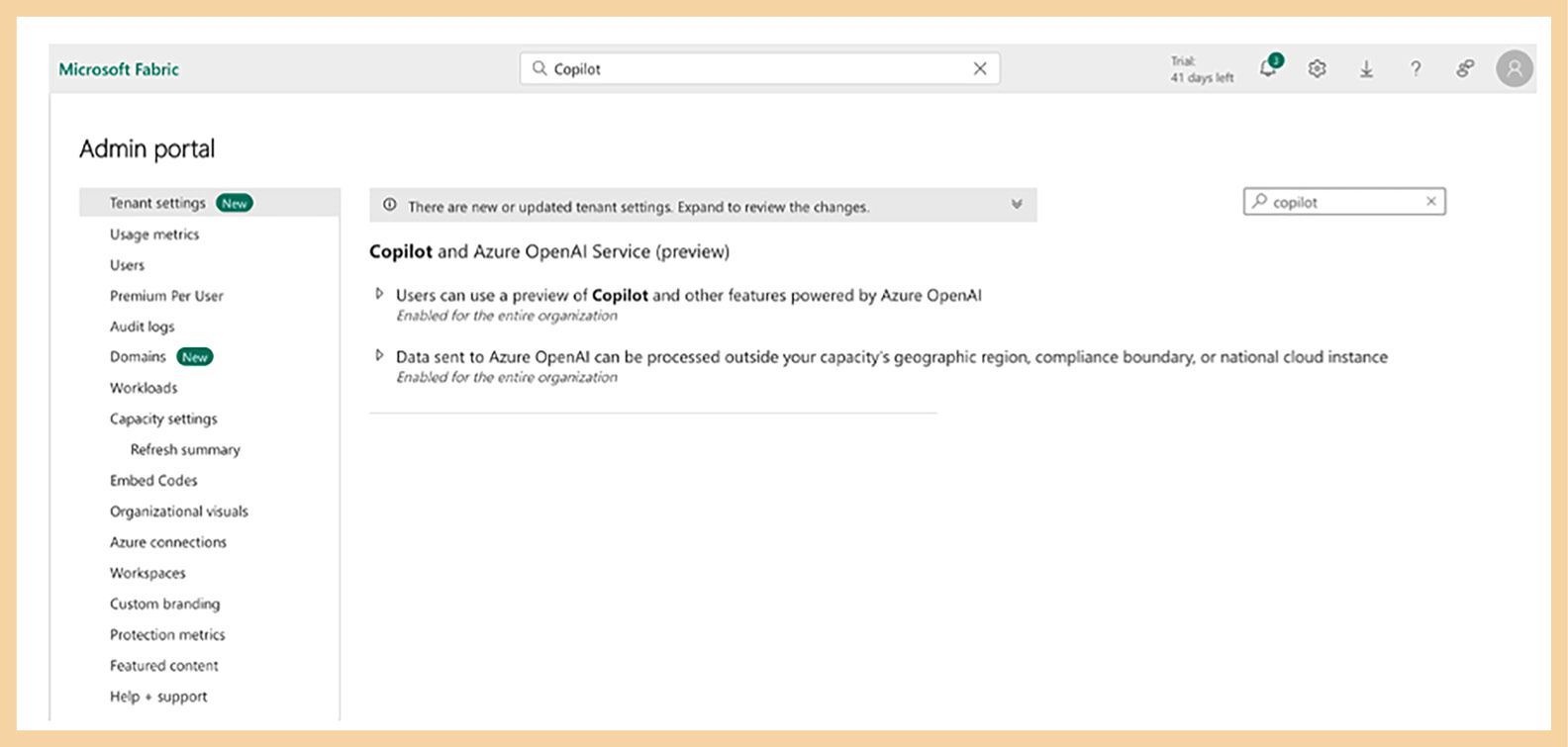The width and height of the screenshot is (1568, 747).
Task: Open Help + support
Action: click(x=158, y=697)
